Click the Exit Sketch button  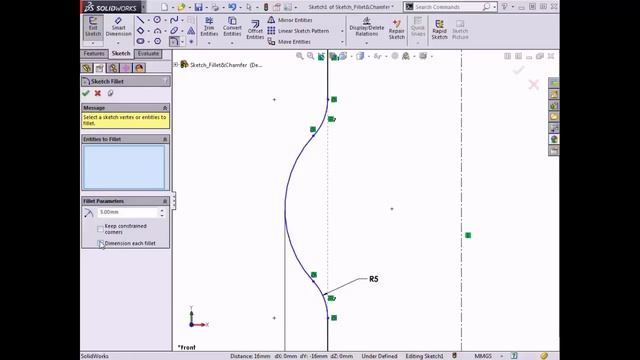[x=93, y=27]
